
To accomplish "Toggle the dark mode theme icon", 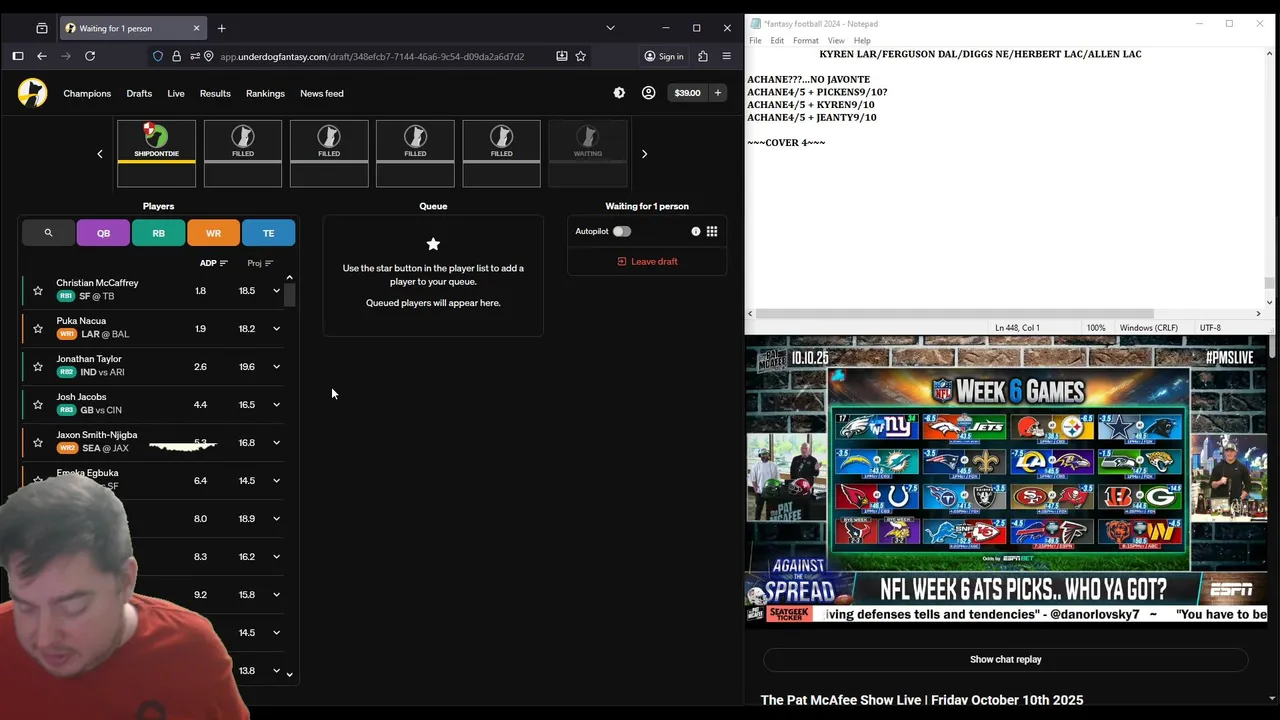I will pos(619,93).
